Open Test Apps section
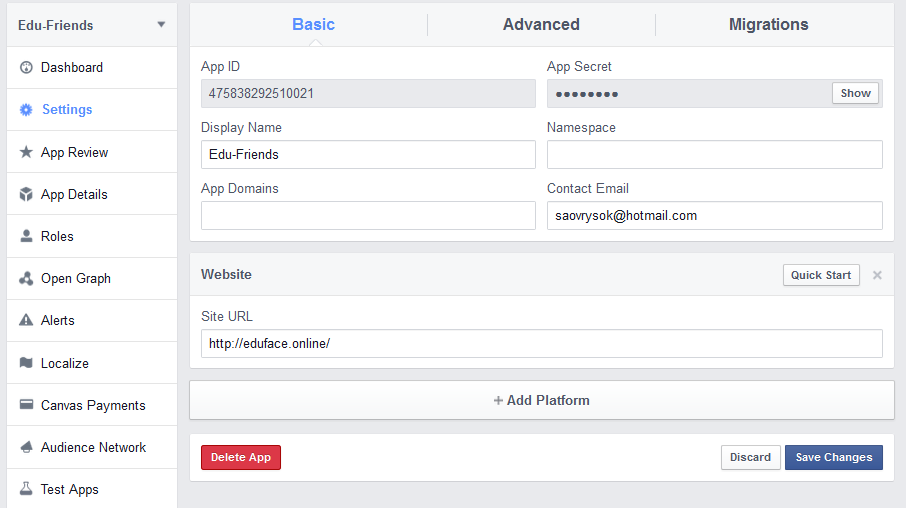 click(x=92, y=489)
